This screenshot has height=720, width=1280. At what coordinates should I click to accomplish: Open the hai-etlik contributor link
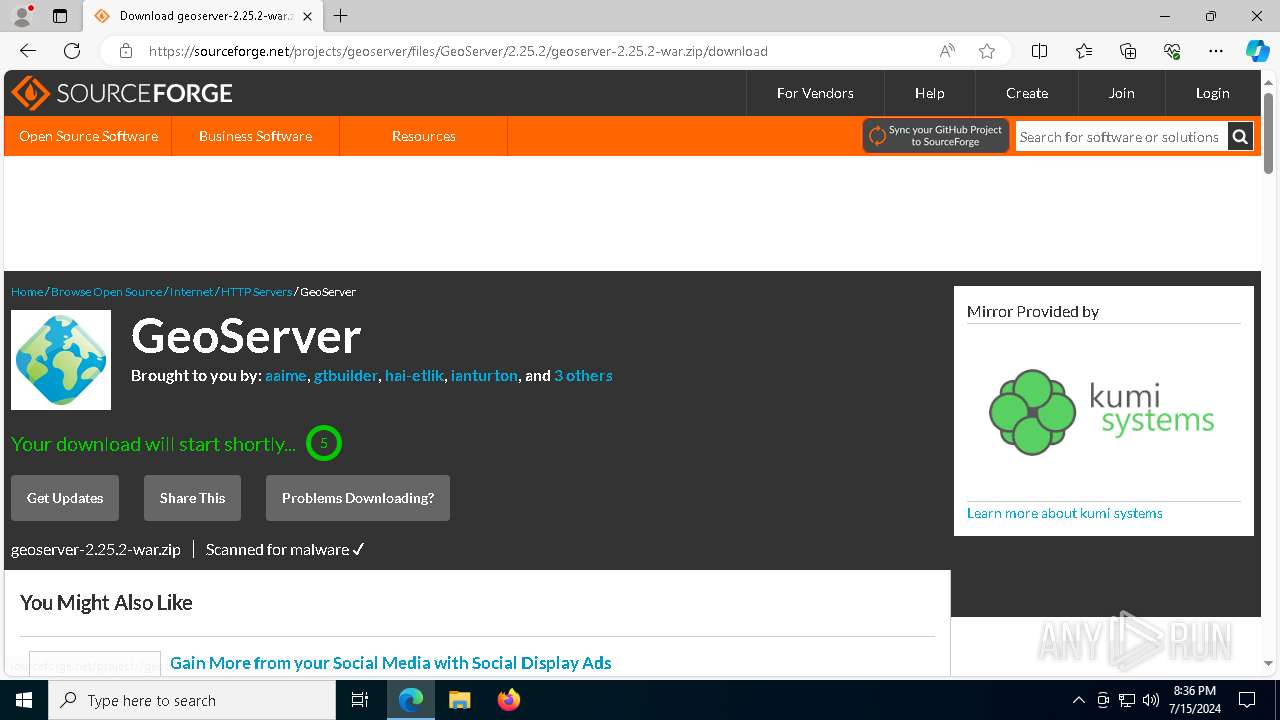click(414, 376)
